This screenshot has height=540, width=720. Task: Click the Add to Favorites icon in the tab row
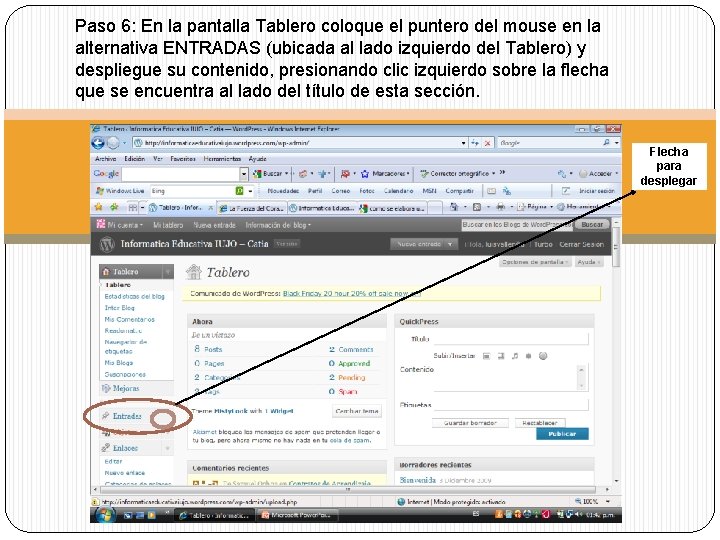113,208
